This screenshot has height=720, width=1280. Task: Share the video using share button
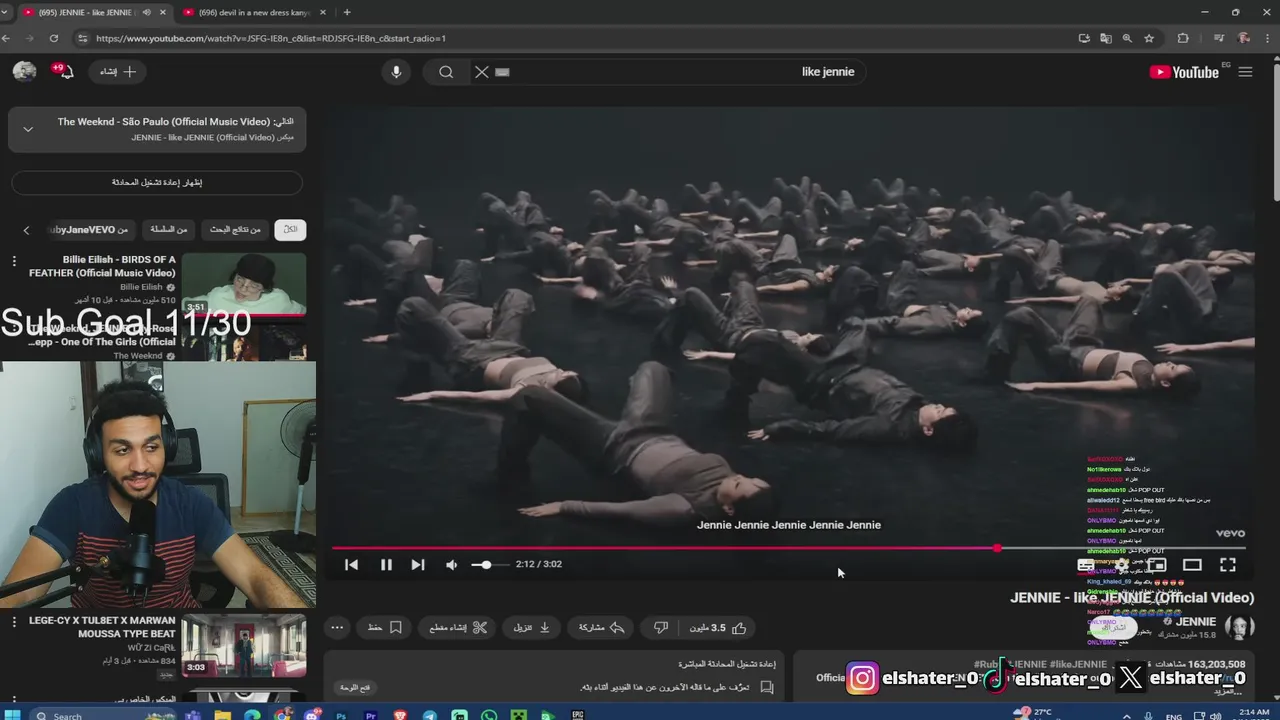point(602,628)
